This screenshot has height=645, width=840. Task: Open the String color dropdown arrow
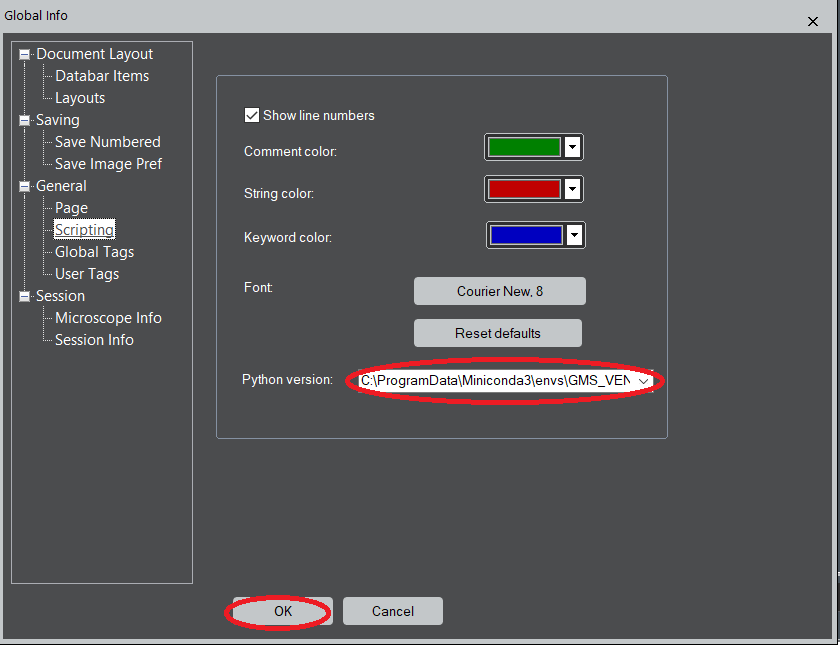pos(573,189)
